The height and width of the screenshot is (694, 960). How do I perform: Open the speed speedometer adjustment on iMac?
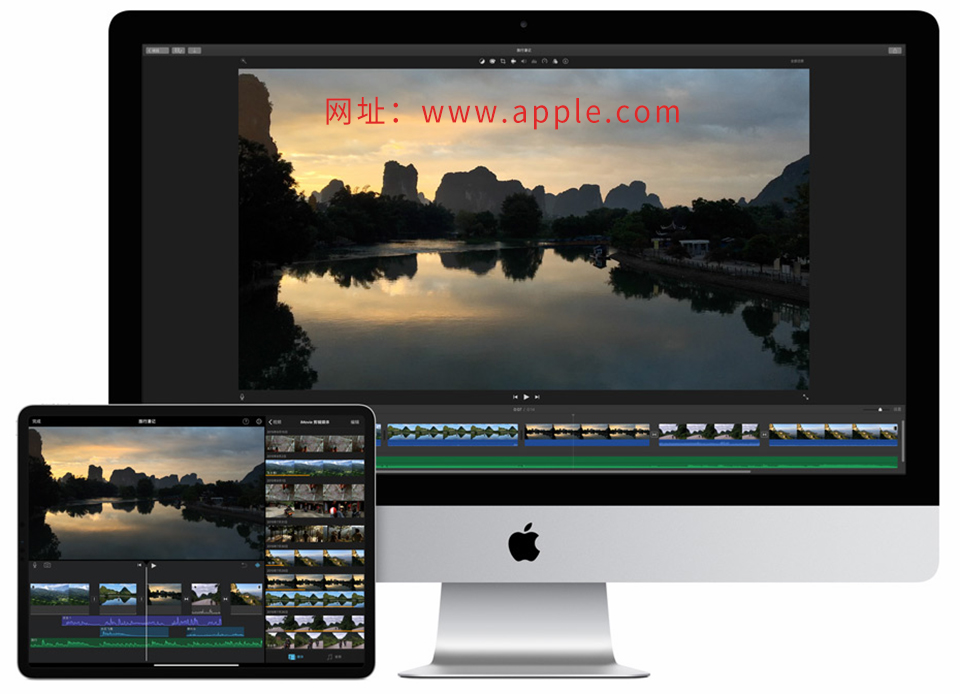point(544,61)
